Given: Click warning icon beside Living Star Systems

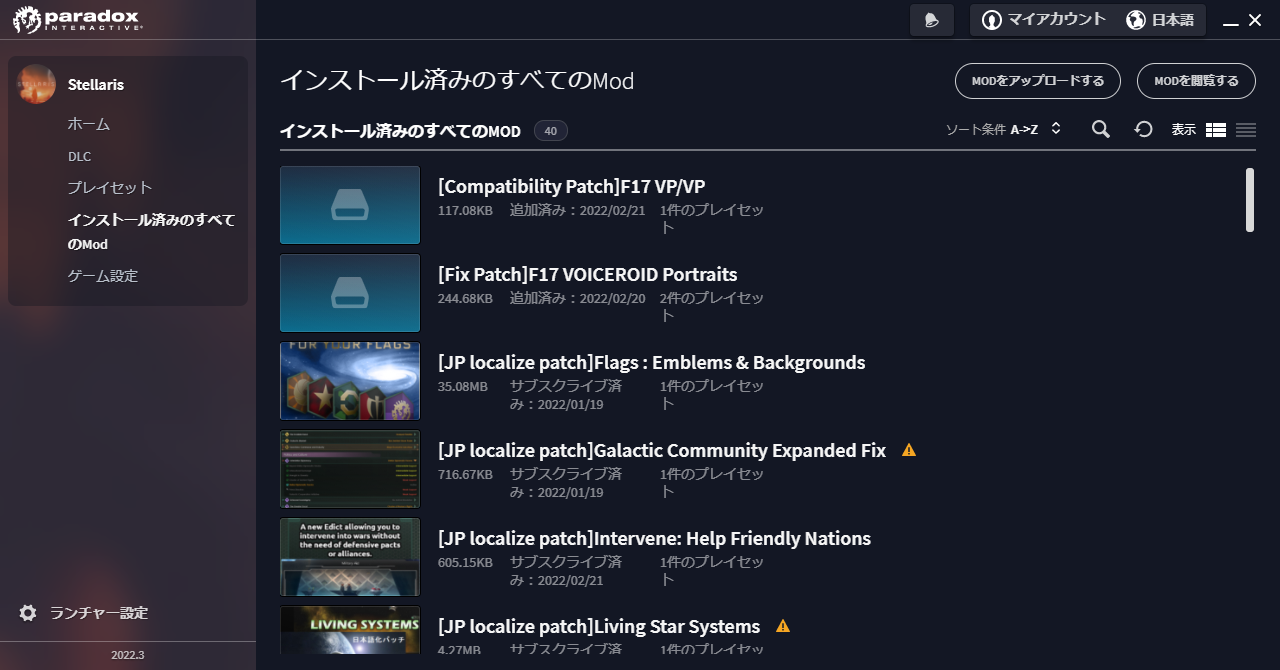Looking at the screenshot, I should pos(783,626).
